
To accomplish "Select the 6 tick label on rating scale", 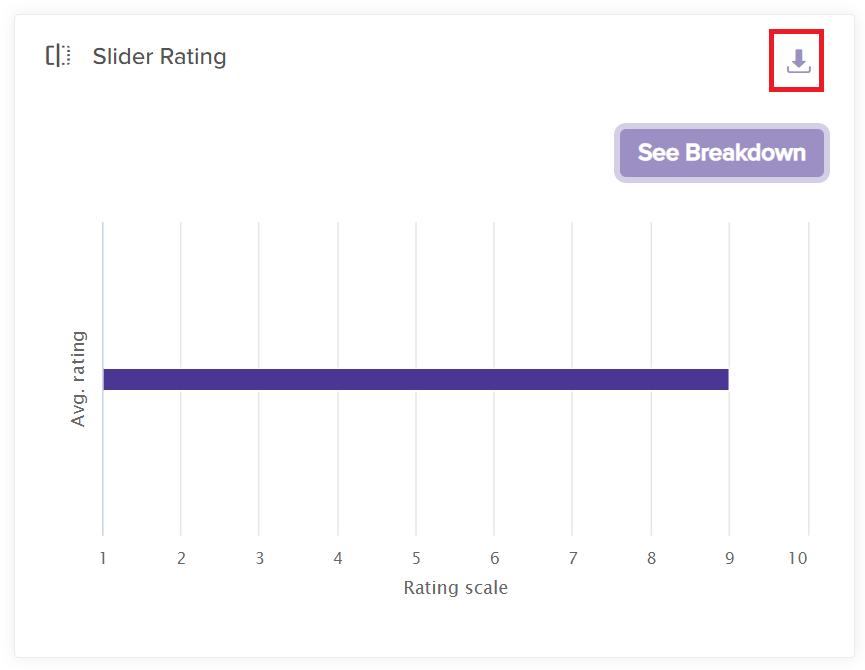I will [x=494, y=558].
